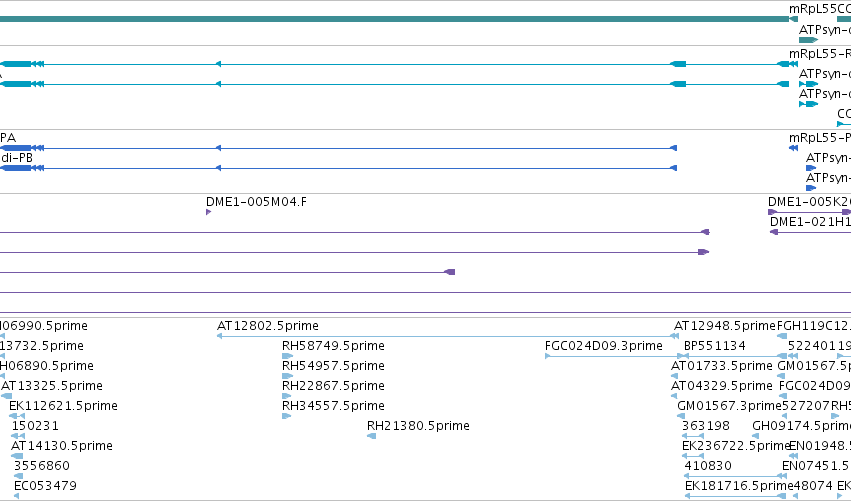This screenshot has width=851, height=501.
Task: Click the 363198 alignment glyph
Action: (693, 436)
